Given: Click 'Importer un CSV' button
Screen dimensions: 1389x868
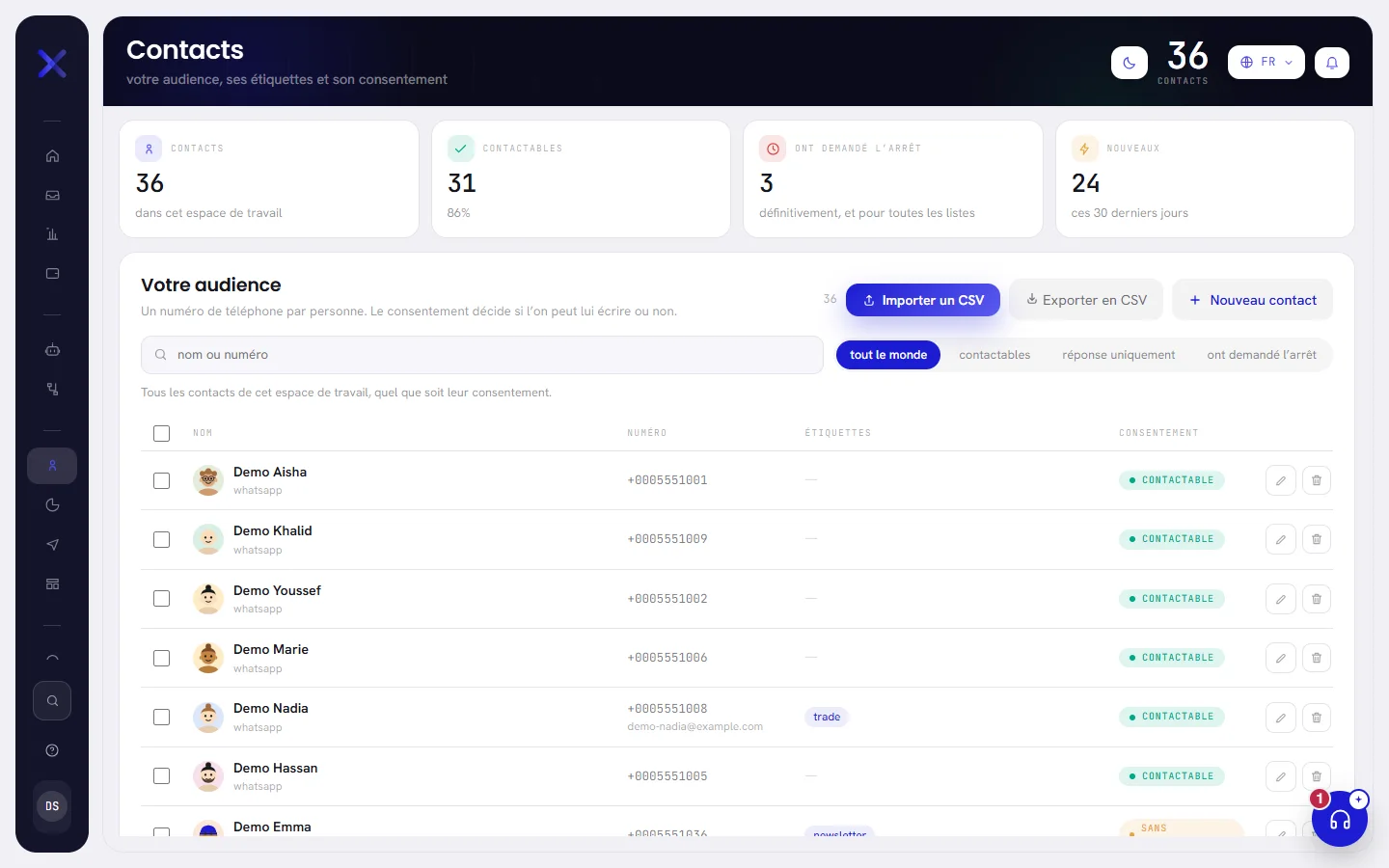Looking at the screenshot, I should [x=923, y=300].
